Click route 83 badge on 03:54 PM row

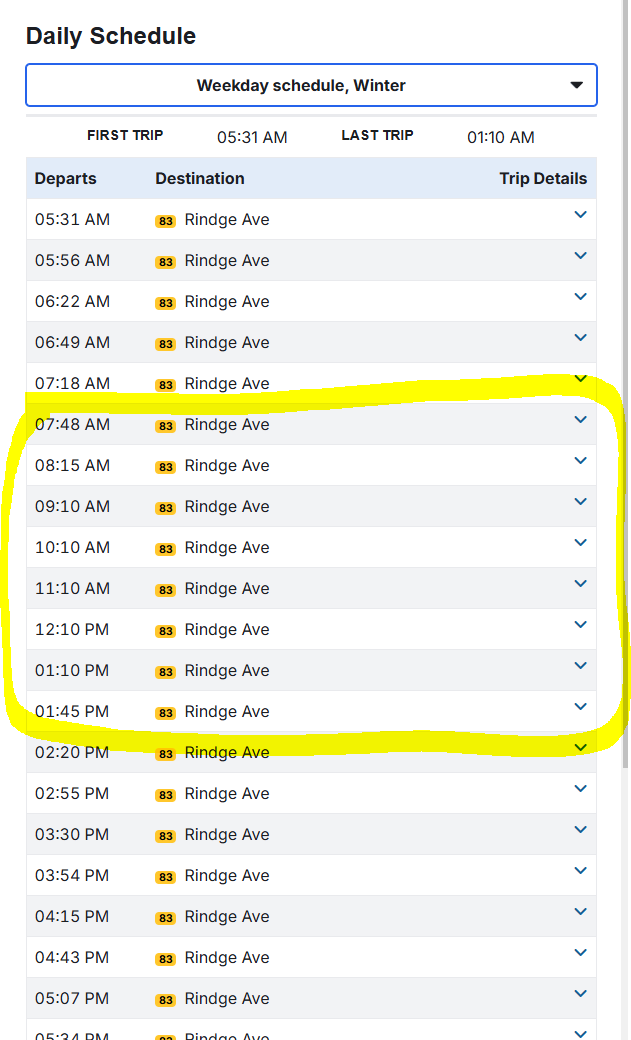coord(166,877)
